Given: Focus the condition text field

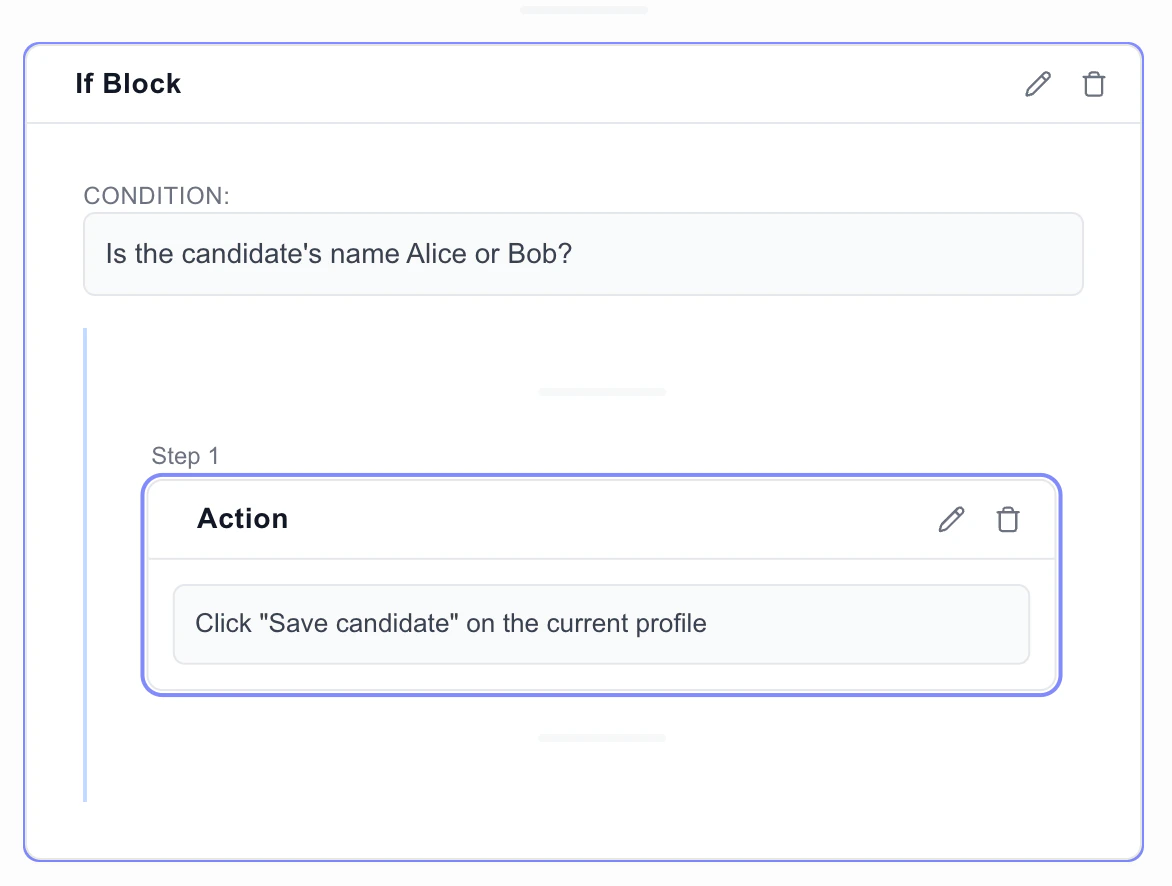Looking at the screenshot, I should click(583, 254).
